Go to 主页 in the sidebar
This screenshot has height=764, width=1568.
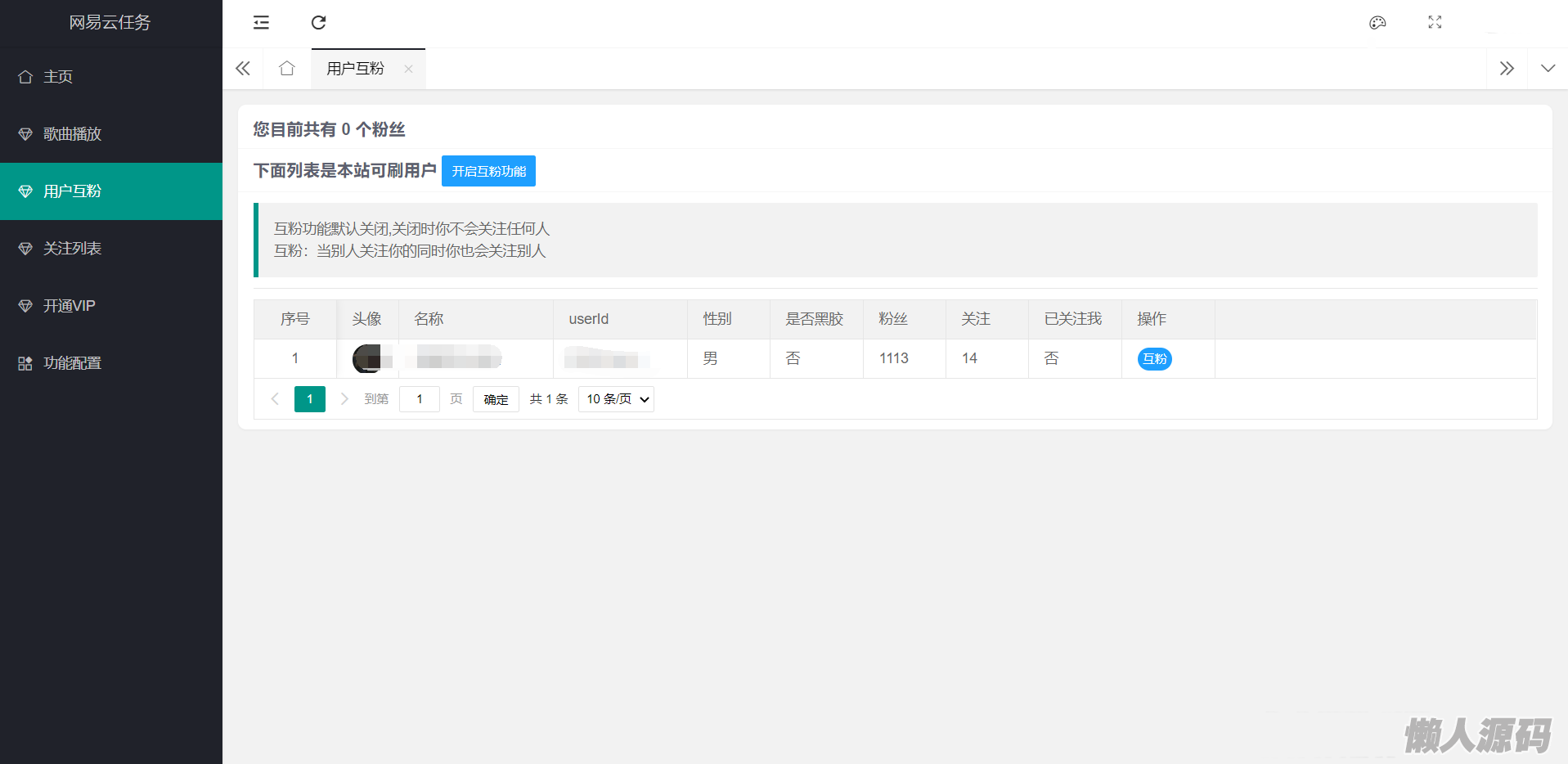click(57, 77)
